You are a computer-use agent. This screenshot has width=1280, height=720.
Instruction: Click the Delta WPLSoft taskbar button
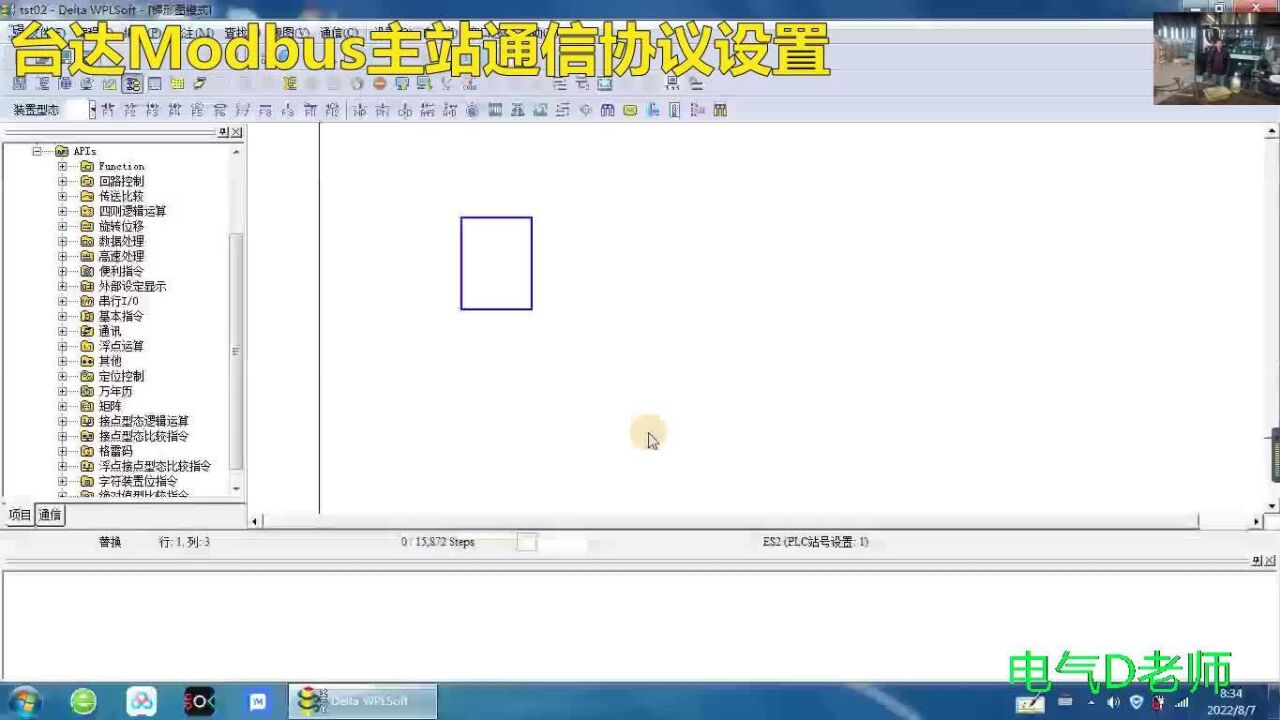[x=363, y=701]
